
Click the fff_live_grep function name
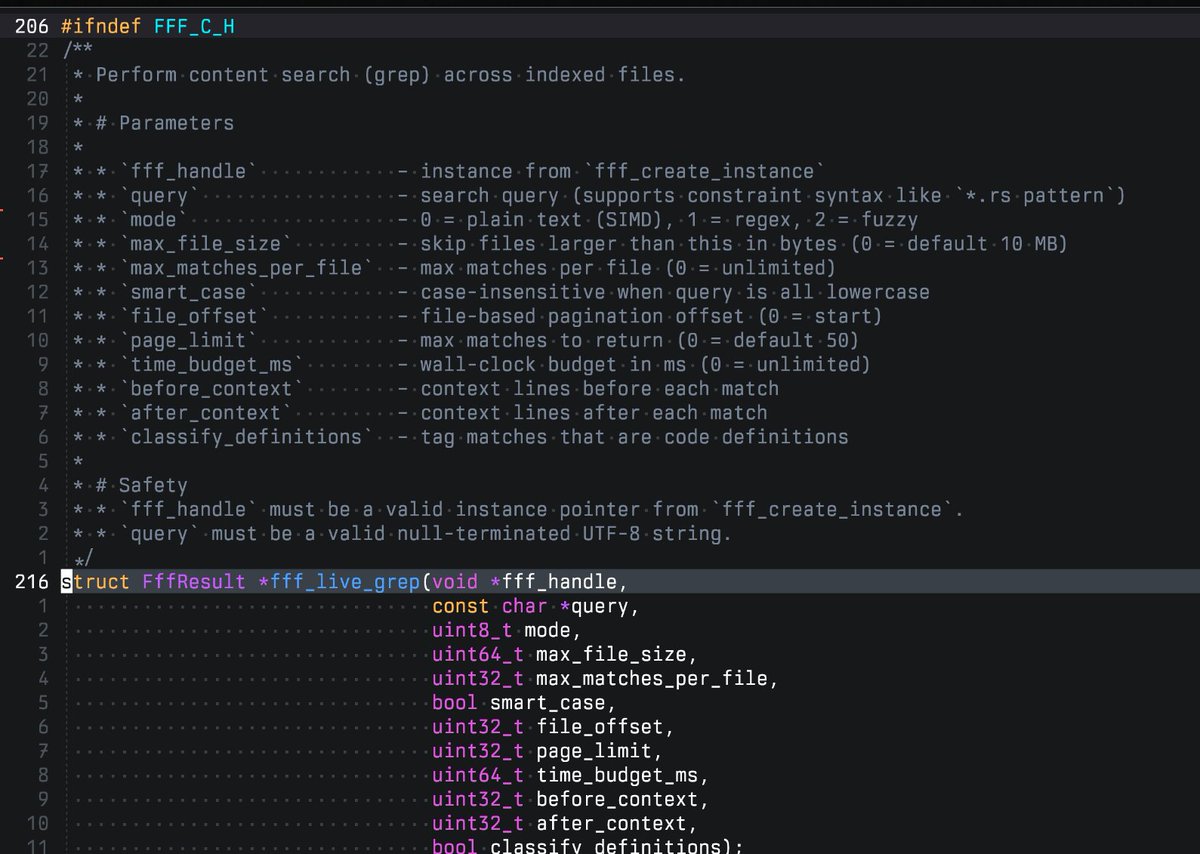click(x=345, y=582)
